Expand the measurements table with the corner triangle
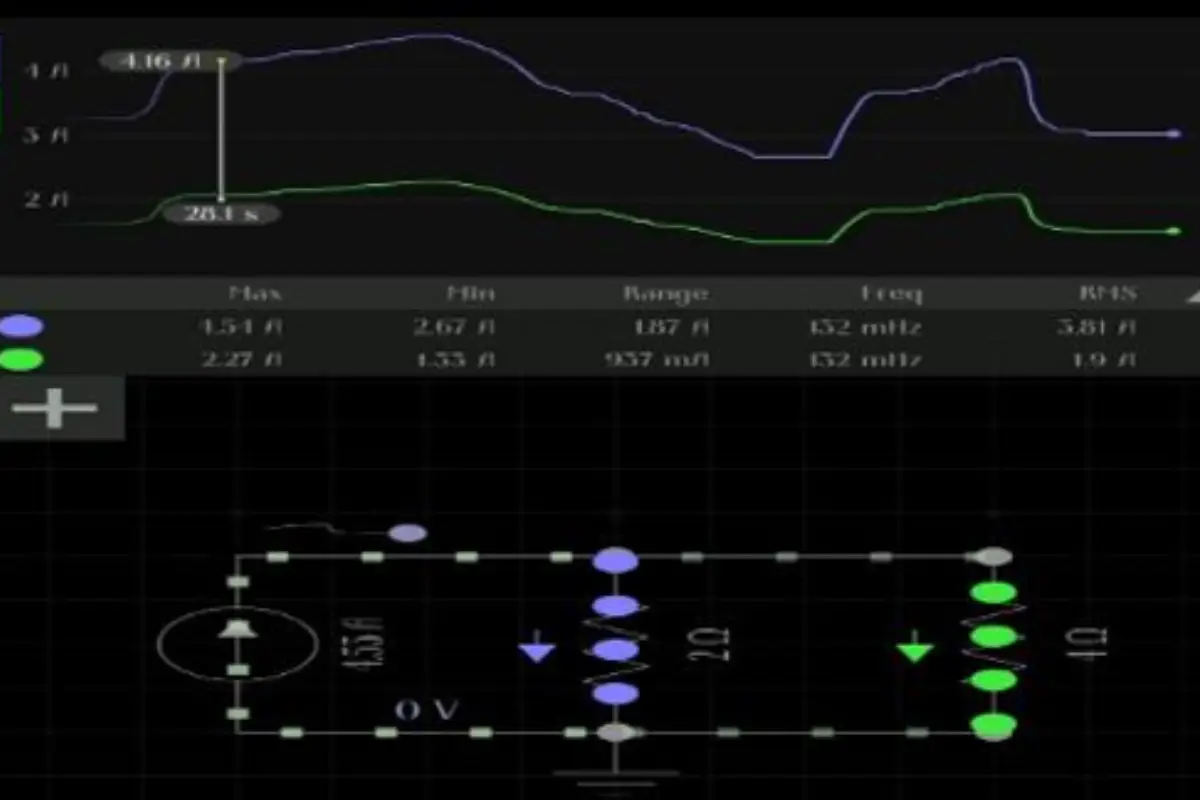Screen dimensions: 1200x800 tap(1190, 296)
